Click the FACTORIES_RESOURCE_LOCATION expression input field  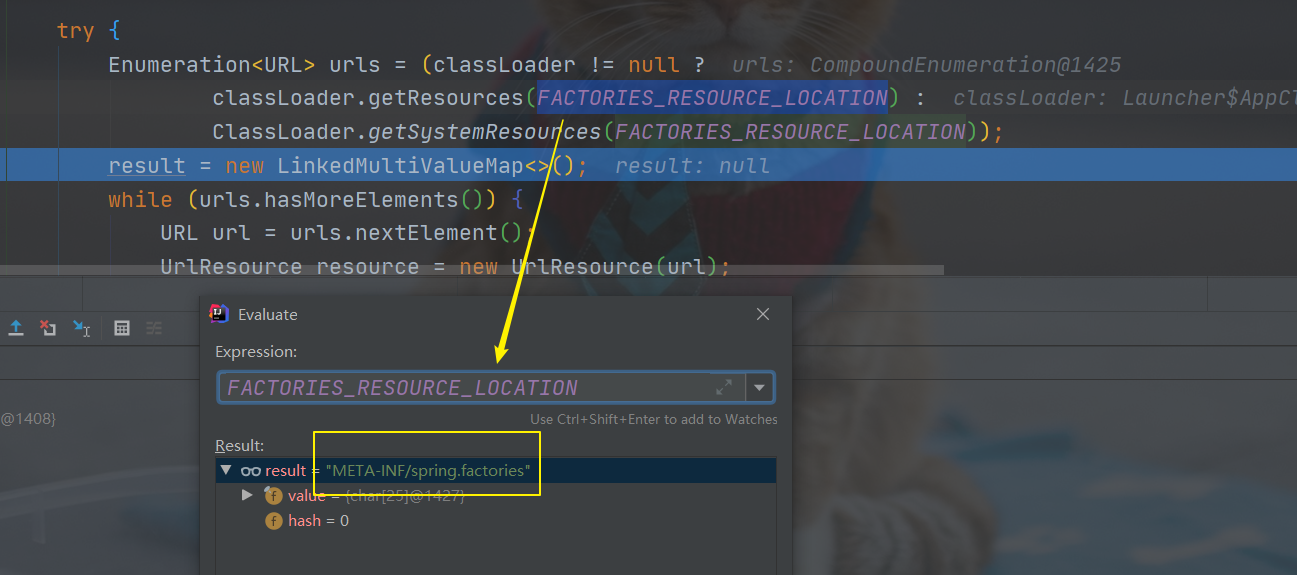point(480,387)
